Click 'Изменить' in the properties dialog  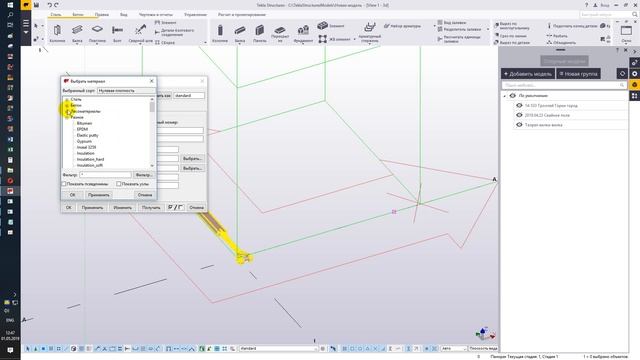[x=122, y=207]
